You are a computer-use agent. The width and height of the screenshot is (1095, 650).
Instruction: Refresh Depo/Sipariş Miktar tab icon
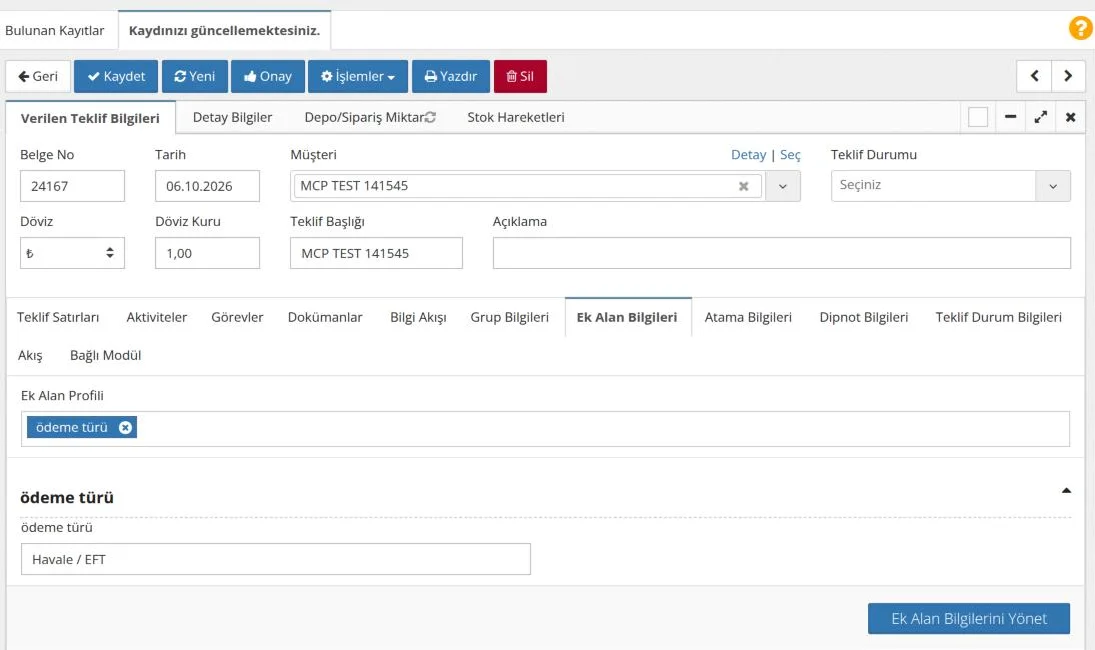click(x=430, y=117)
